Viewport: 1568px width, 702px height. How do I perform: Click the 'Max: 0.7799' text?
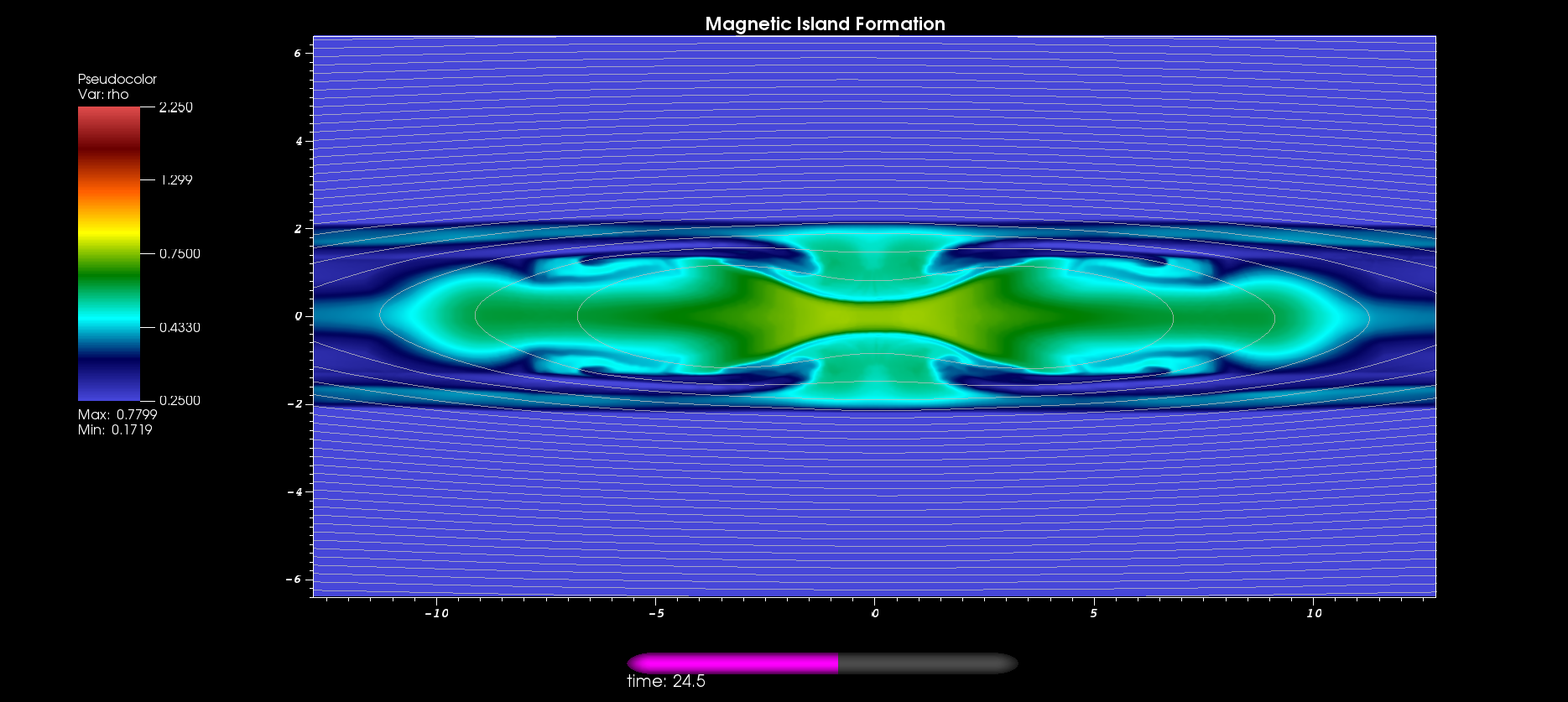(x=117, y=414)
